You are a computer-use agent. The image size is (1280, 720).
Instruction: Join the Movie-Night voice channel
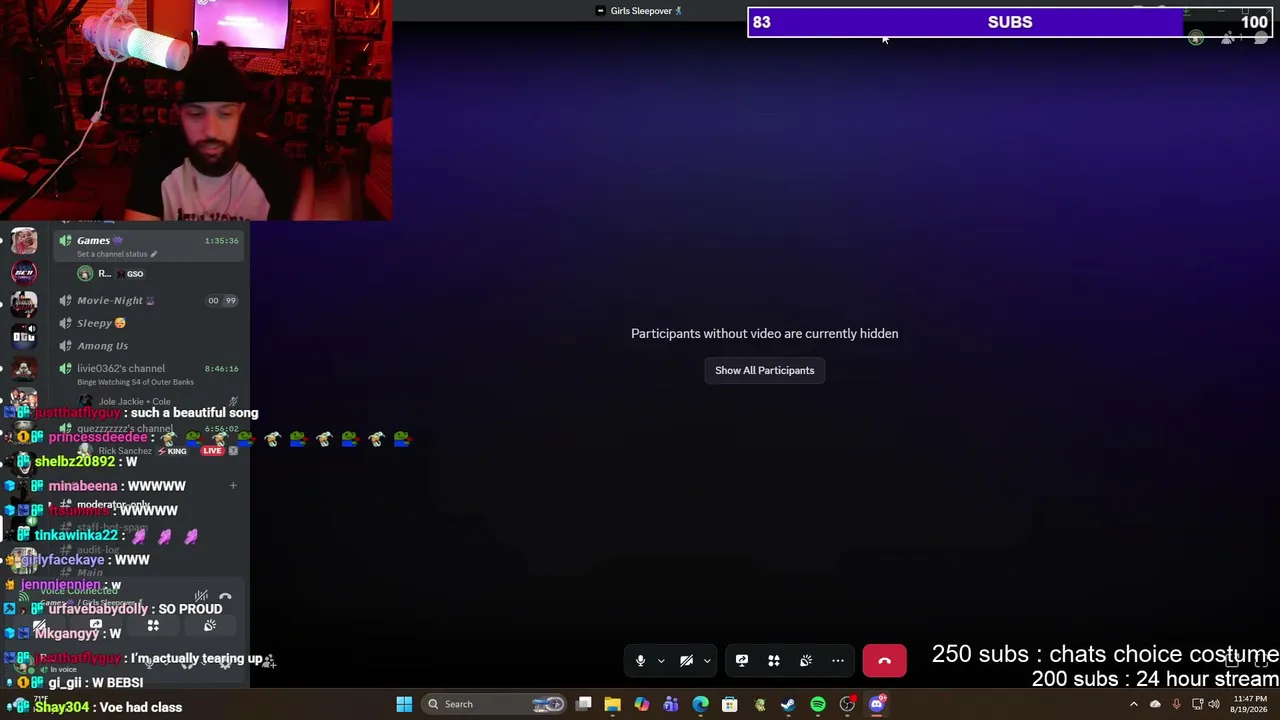pyautogui.click(x=148, y=300)
